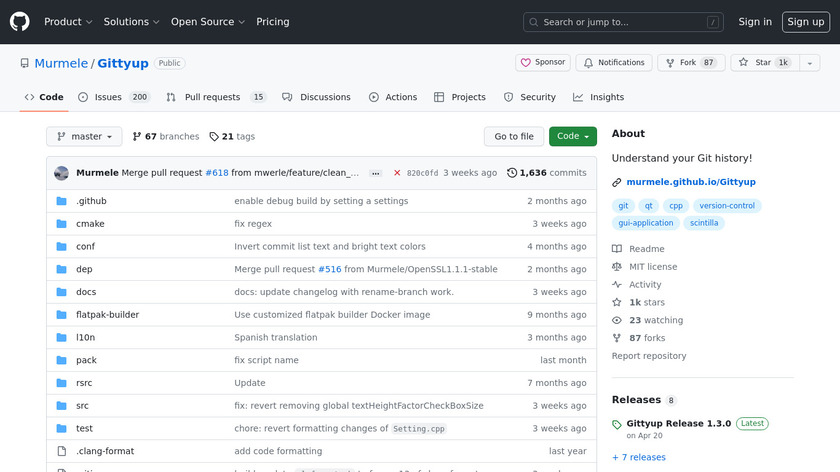The height and width of the screenshot is (472, 840).
Task: Expand the Solutions menu
Action: pyautogui.click(x=131, y=22)
